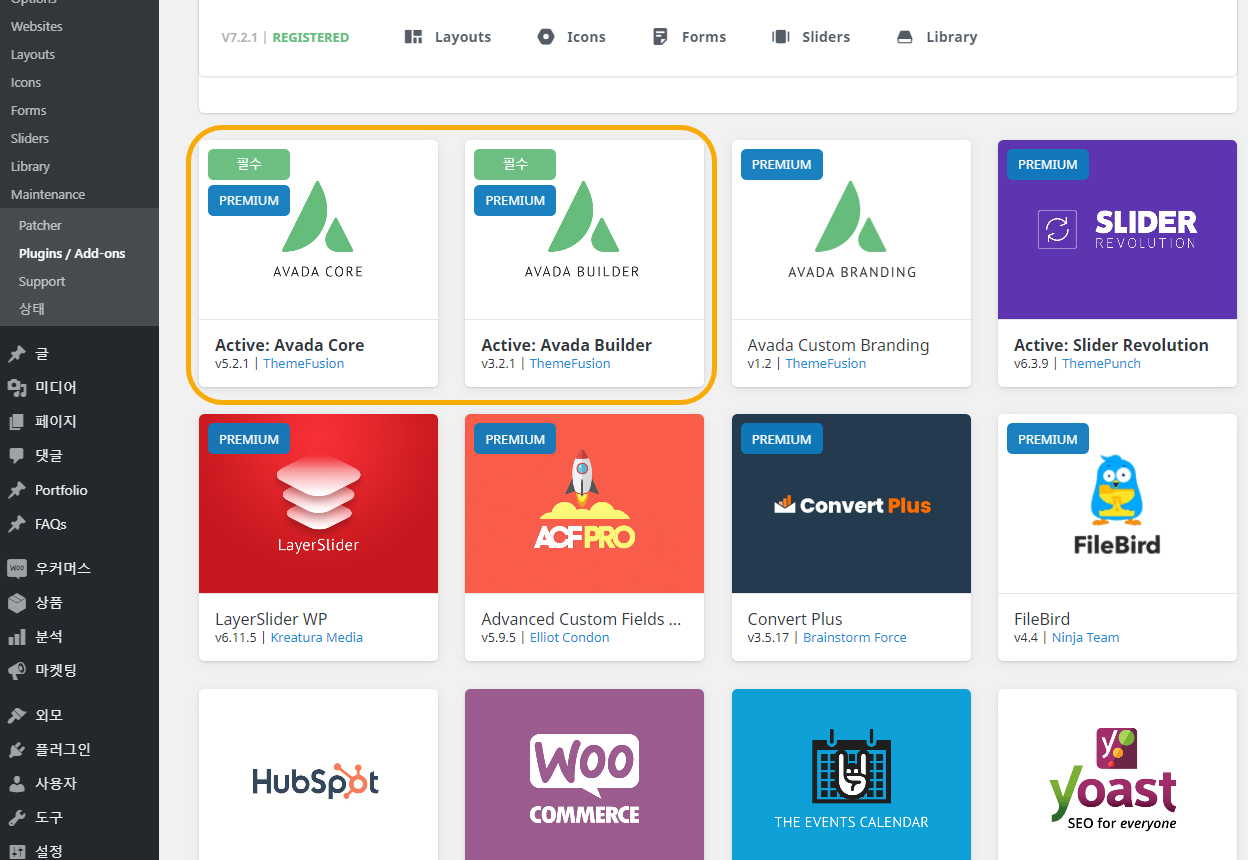Click the ThemePunch author link
The width and height of the screenshot is (1248, 860).
(x=1101, y=363)
